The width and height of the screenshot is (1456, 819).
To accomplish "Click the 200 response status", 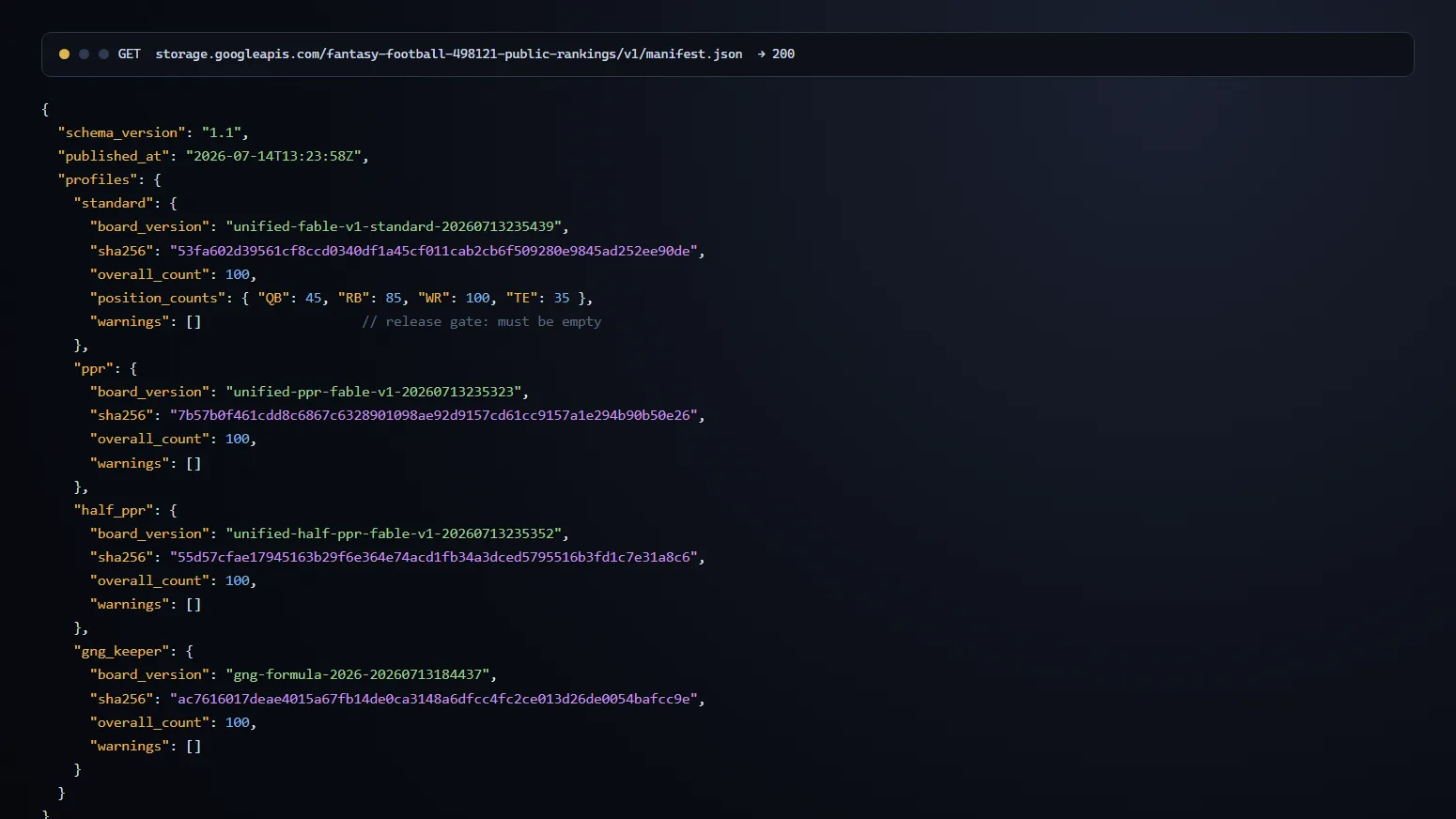I will tap(783, 54).
